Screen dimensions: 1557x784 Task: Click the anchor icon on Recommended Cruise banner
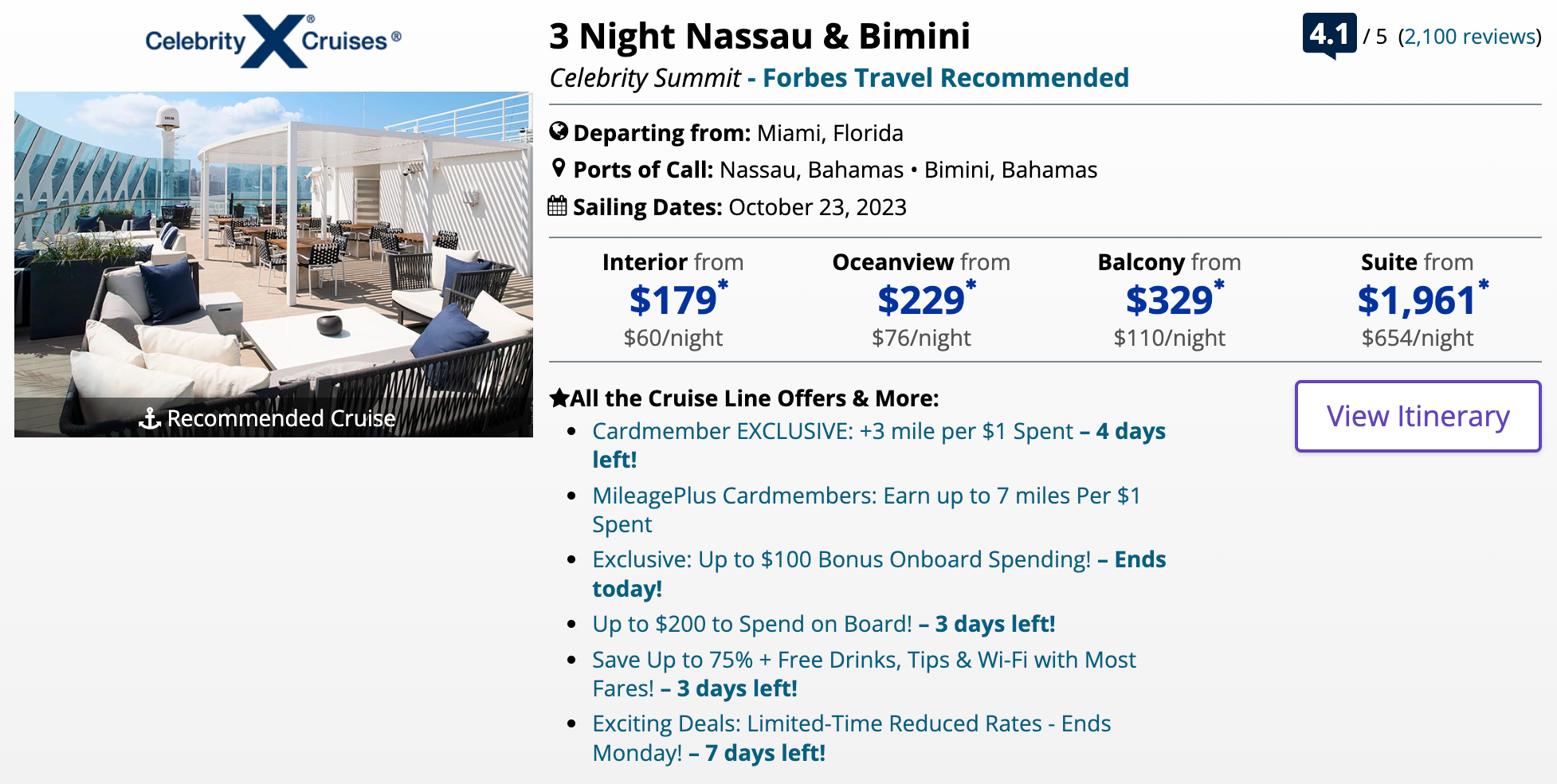[149, 417]
